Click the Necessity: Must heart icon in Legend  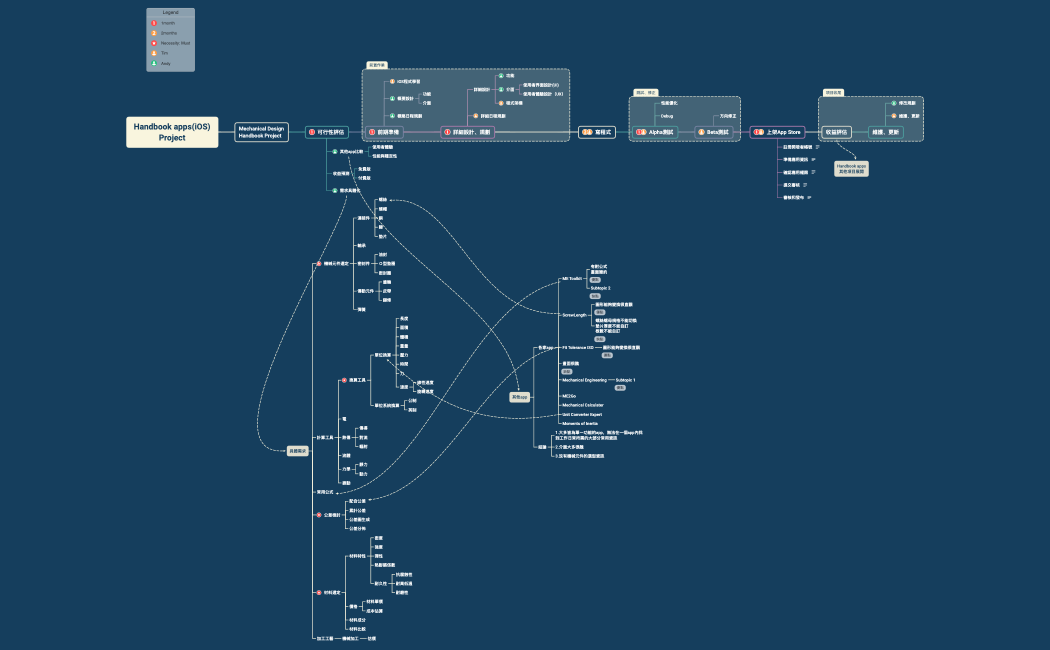click(x=154, y=43)
